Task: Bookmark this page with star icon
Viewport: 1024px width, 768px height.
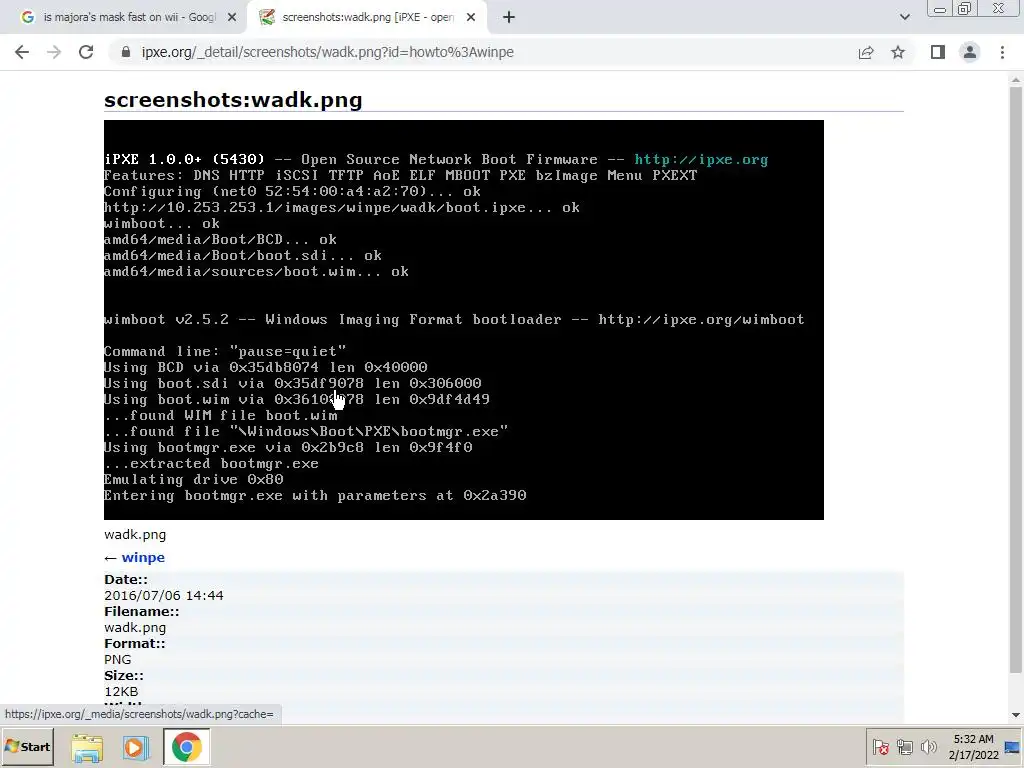Action: [898, 52]
